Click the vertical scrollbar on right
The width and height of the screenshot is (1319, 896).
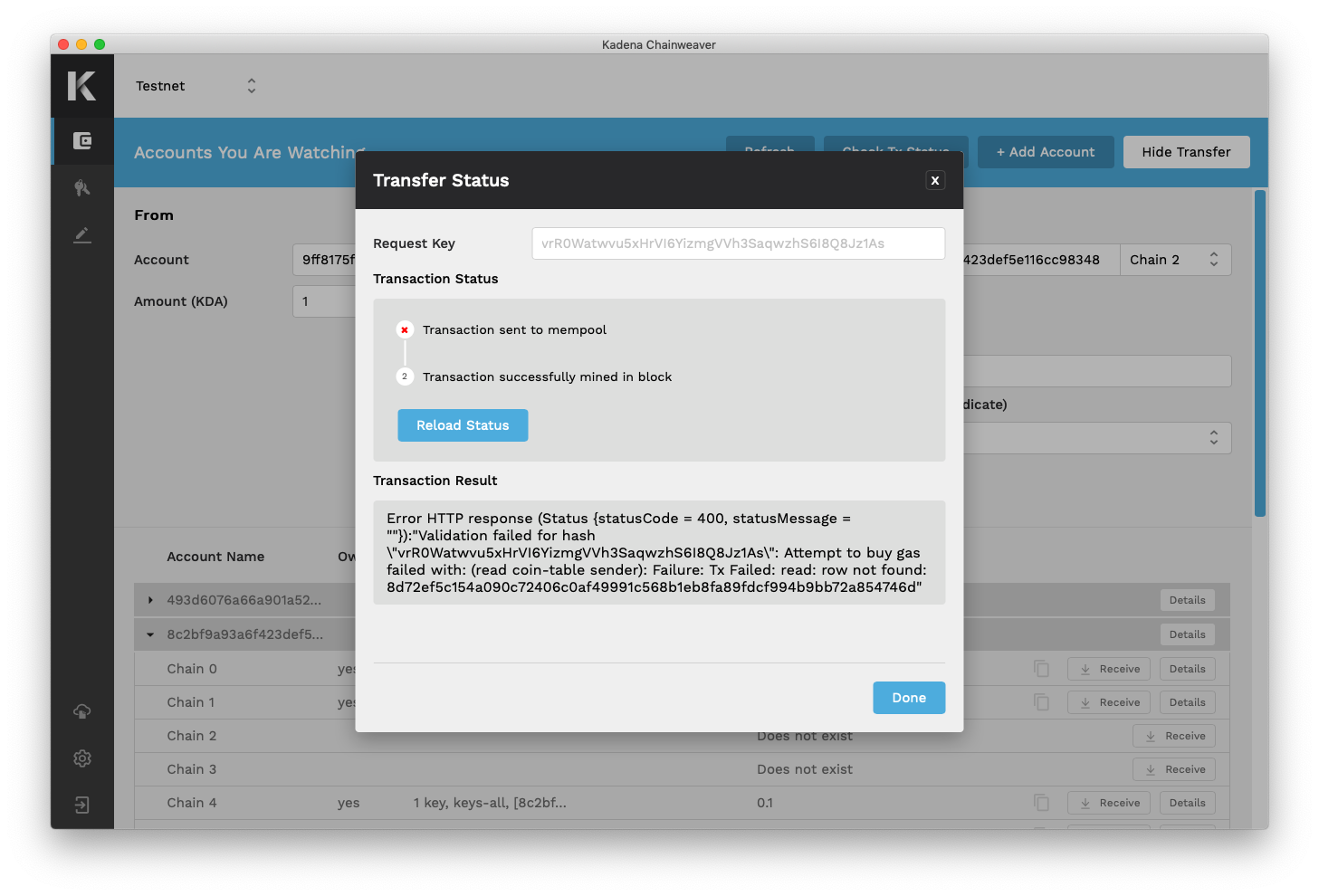point(1259,353)
